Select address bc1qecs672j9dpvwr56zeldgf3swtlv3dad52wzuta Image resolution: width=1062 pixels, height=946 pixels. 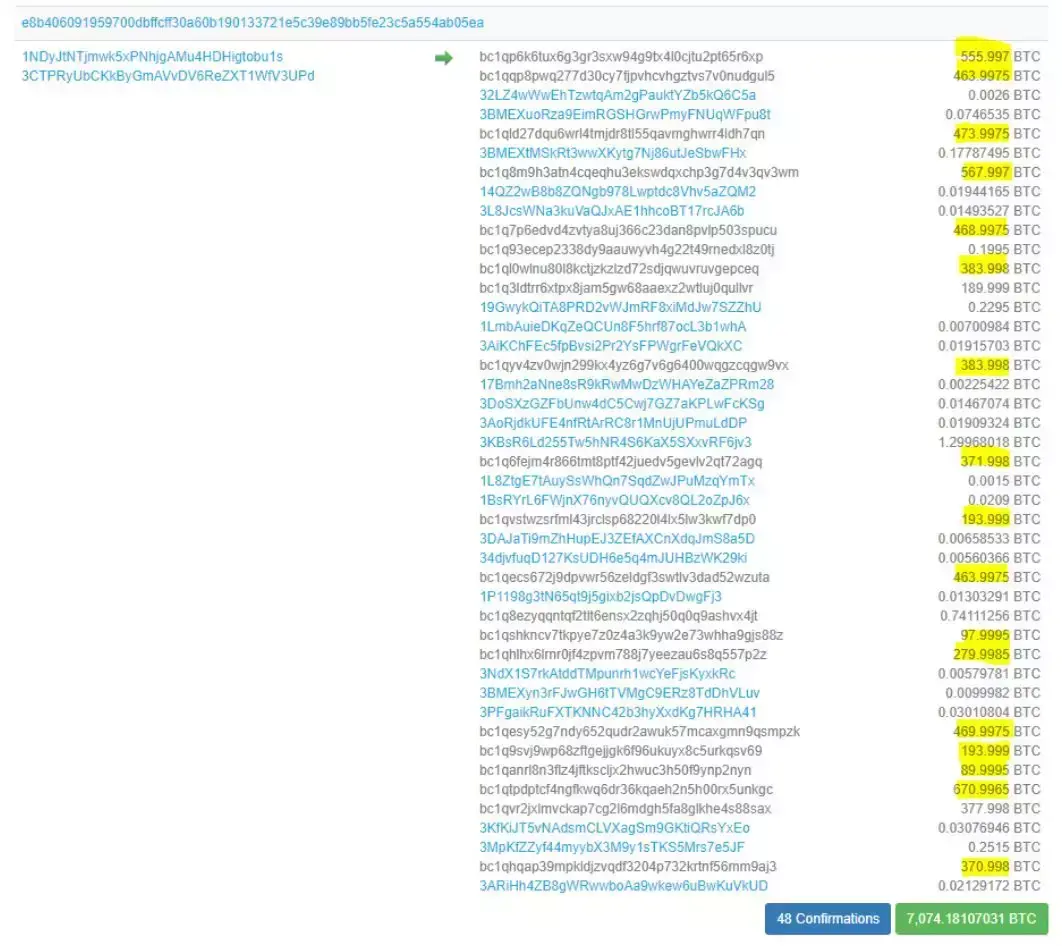(x=624, y=577)
